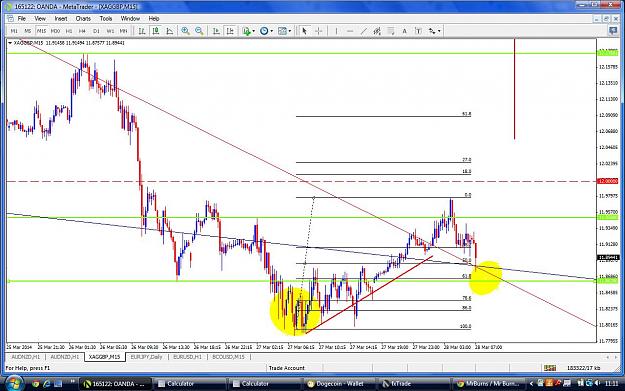Select the Fibonacci retracement tool

point(391,31)
